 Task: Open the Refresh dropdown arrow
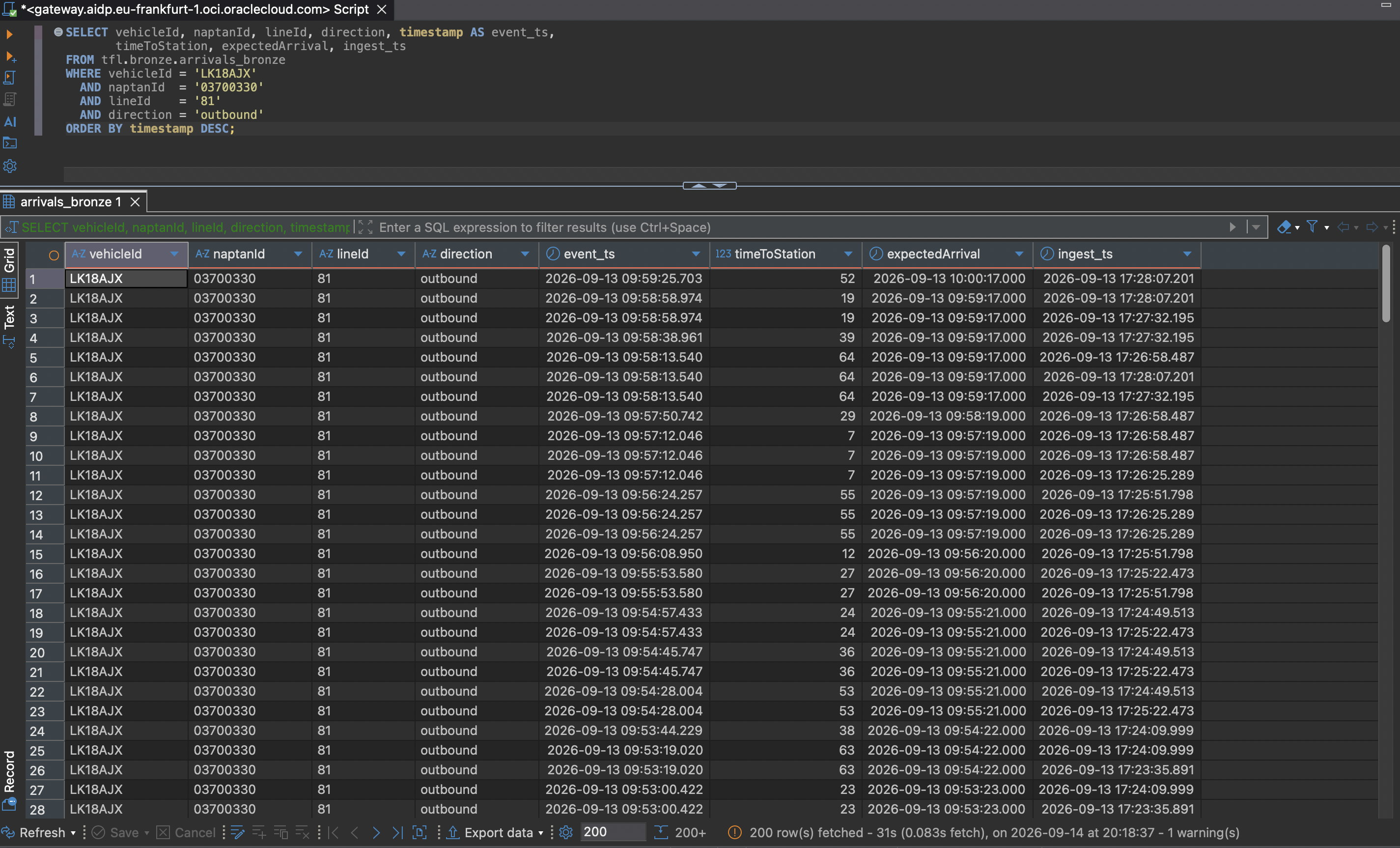tap(73, 834)
